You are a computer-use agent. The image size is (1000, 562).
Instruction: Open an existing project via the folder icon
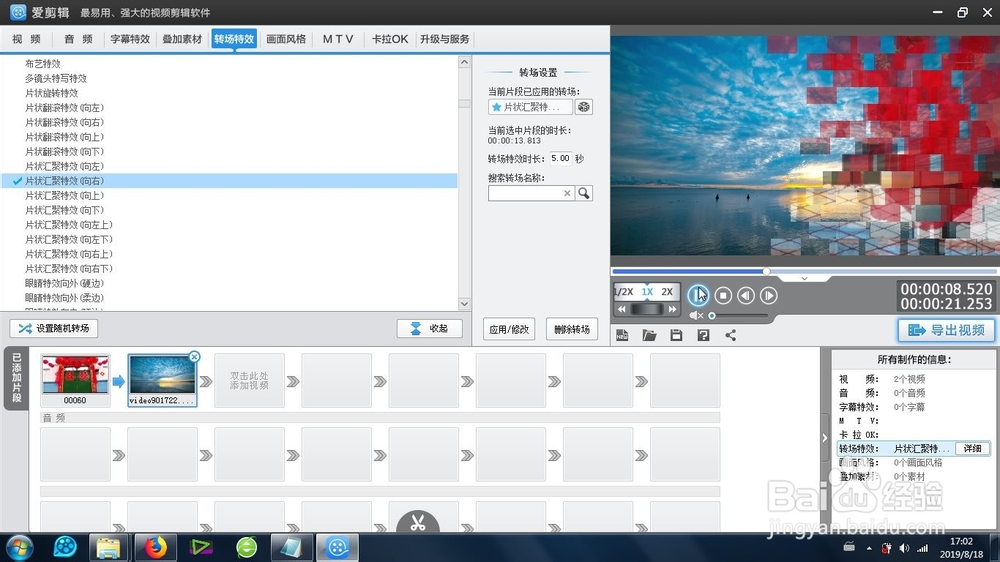click(649, 335)
